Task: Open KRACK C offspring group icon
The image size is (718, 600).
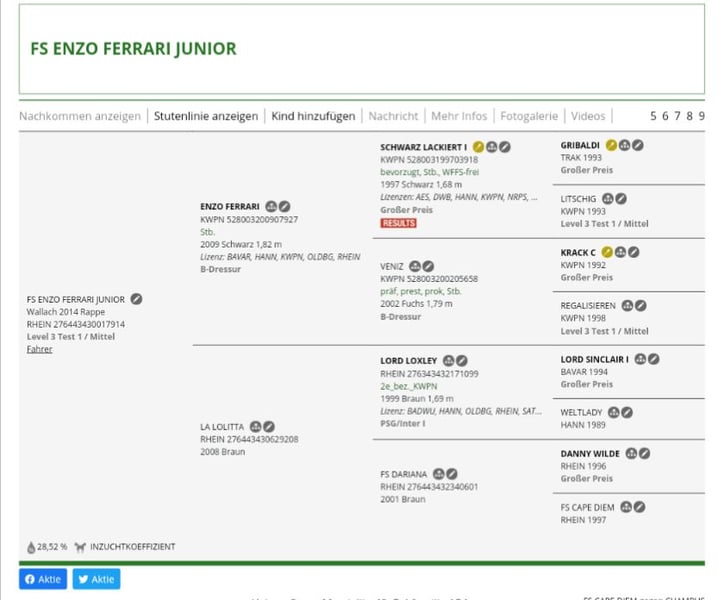Action: pos(620,252)
